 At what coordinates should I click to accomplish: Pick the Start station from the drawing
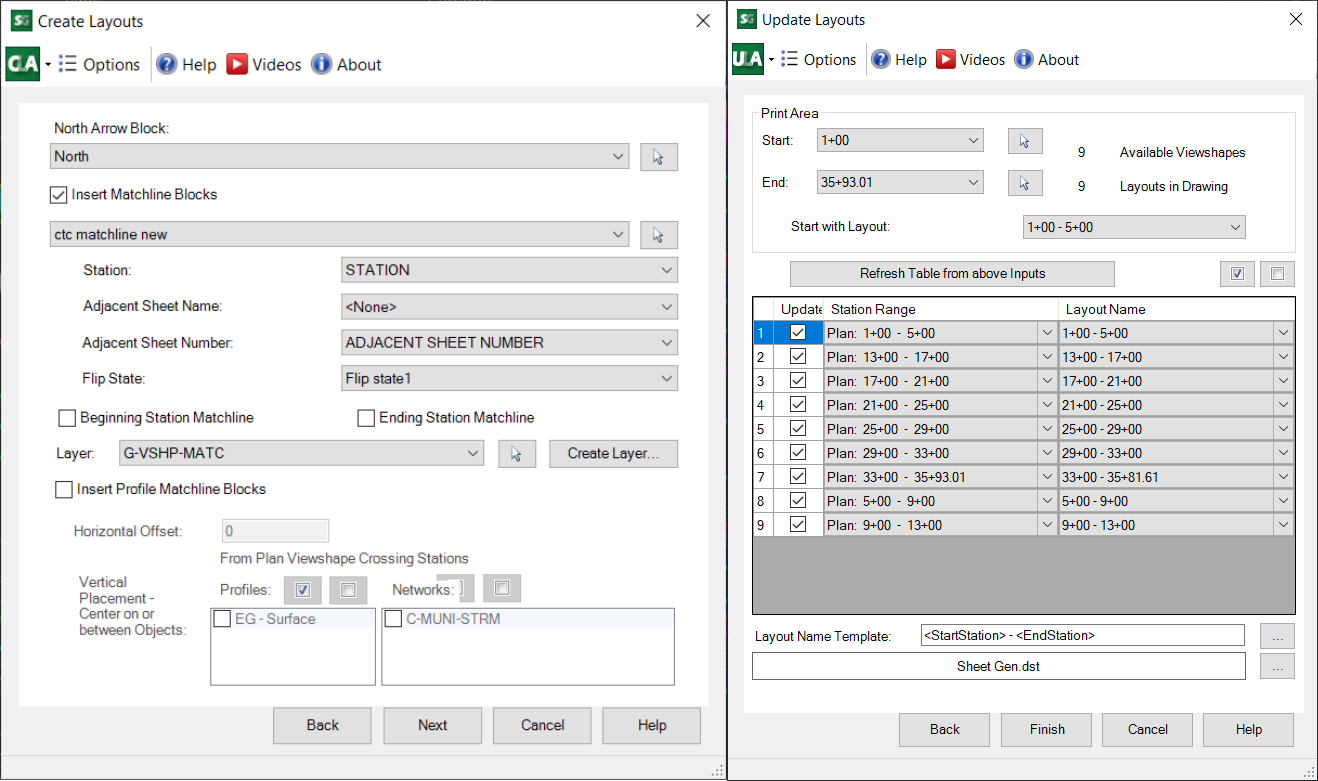click(x=1024, y=141)
